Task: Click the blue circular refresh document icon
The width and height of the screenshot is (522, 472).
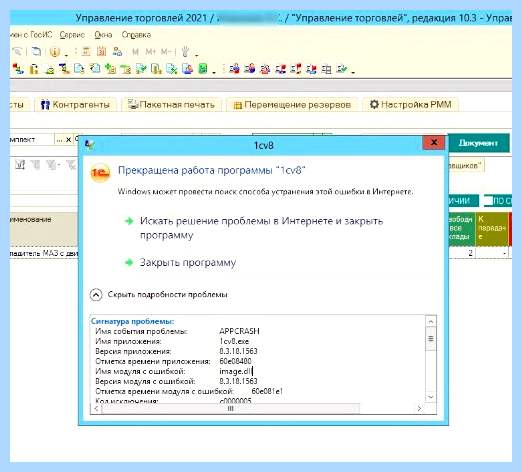Action: (95, 69)
